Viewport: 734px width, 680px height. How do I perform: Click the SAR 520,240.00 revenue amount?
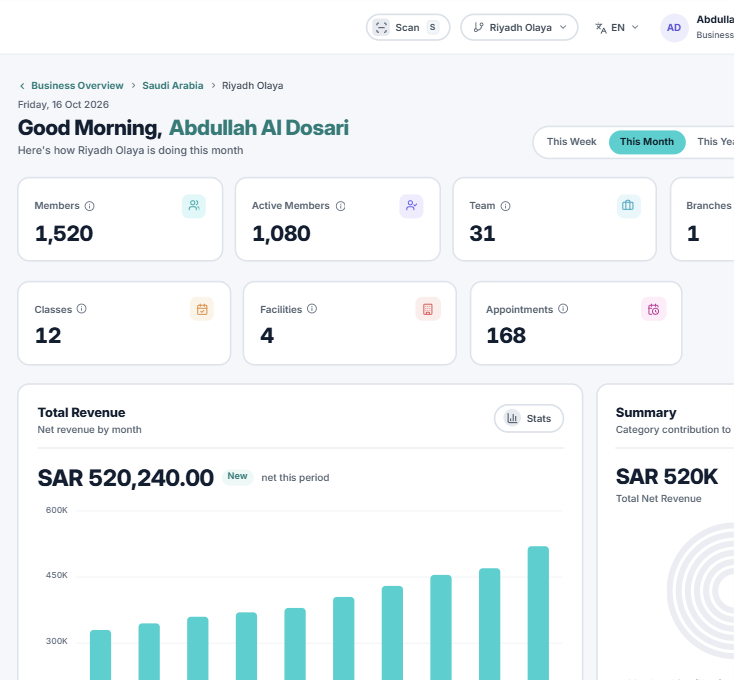pos(125,478)
